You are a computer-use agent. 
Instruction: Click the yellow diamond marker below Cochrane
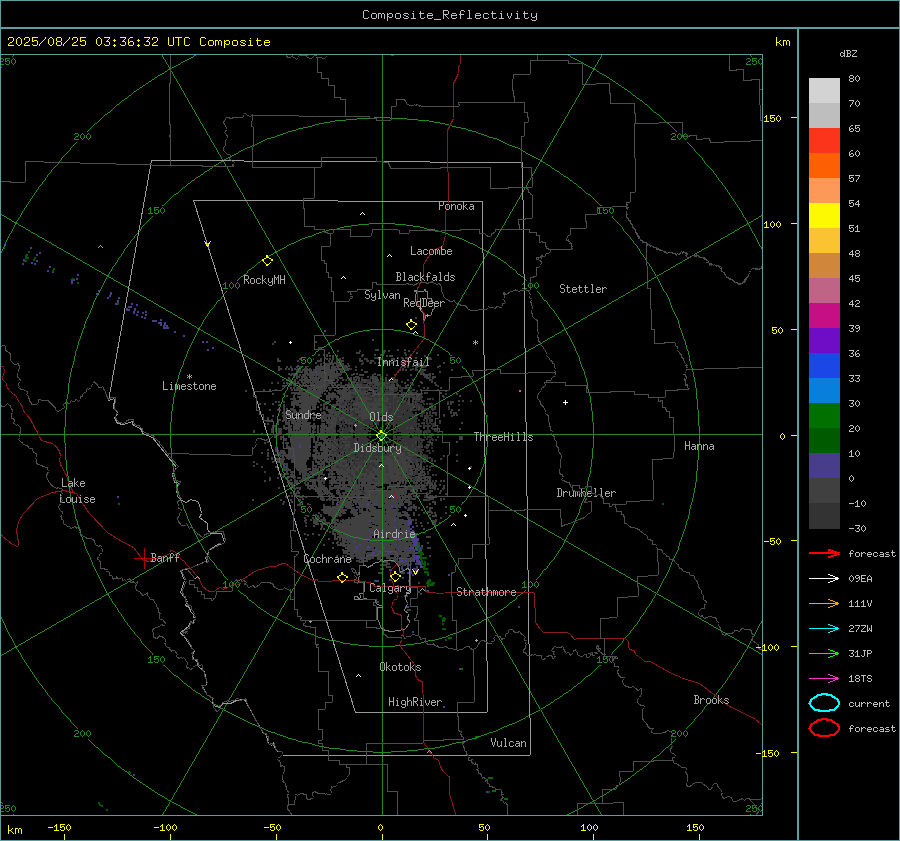point(343,578)
